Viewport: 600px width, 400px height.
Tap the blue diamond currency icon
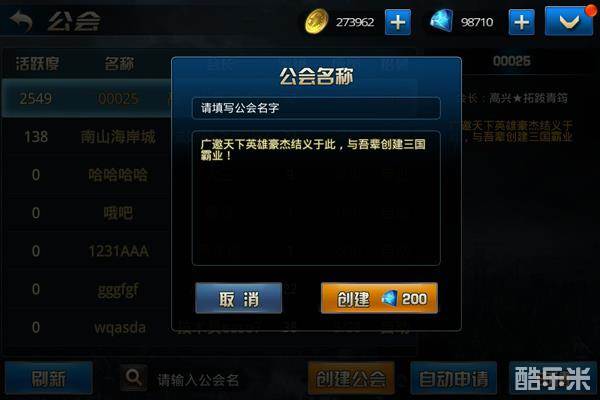[x=441, y=21]
